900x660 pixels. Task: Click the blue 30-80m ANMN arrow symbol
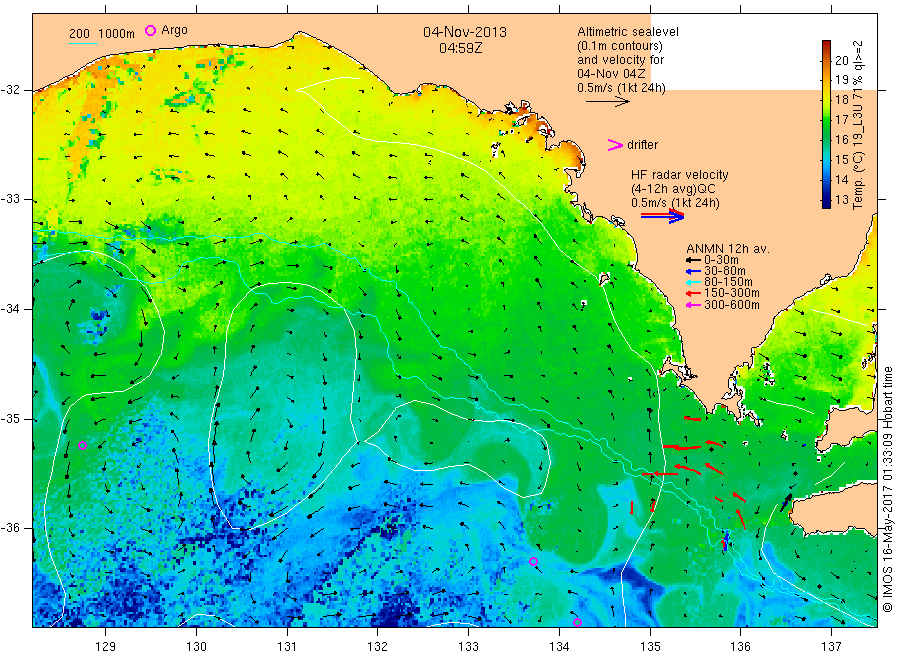tap(694, 271)
